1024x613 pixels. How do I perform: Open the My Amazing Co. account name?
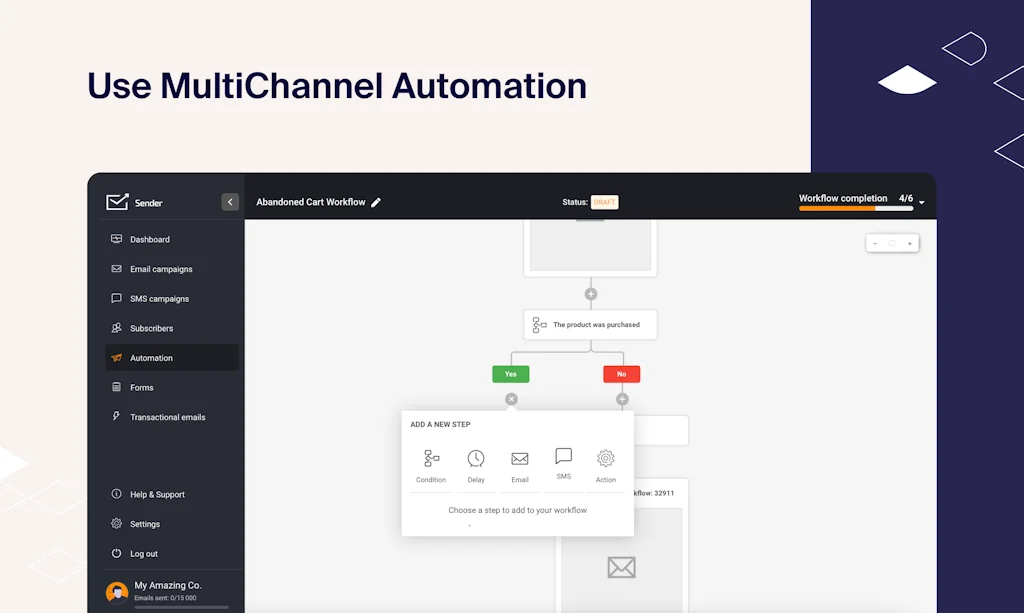(168, 585)
